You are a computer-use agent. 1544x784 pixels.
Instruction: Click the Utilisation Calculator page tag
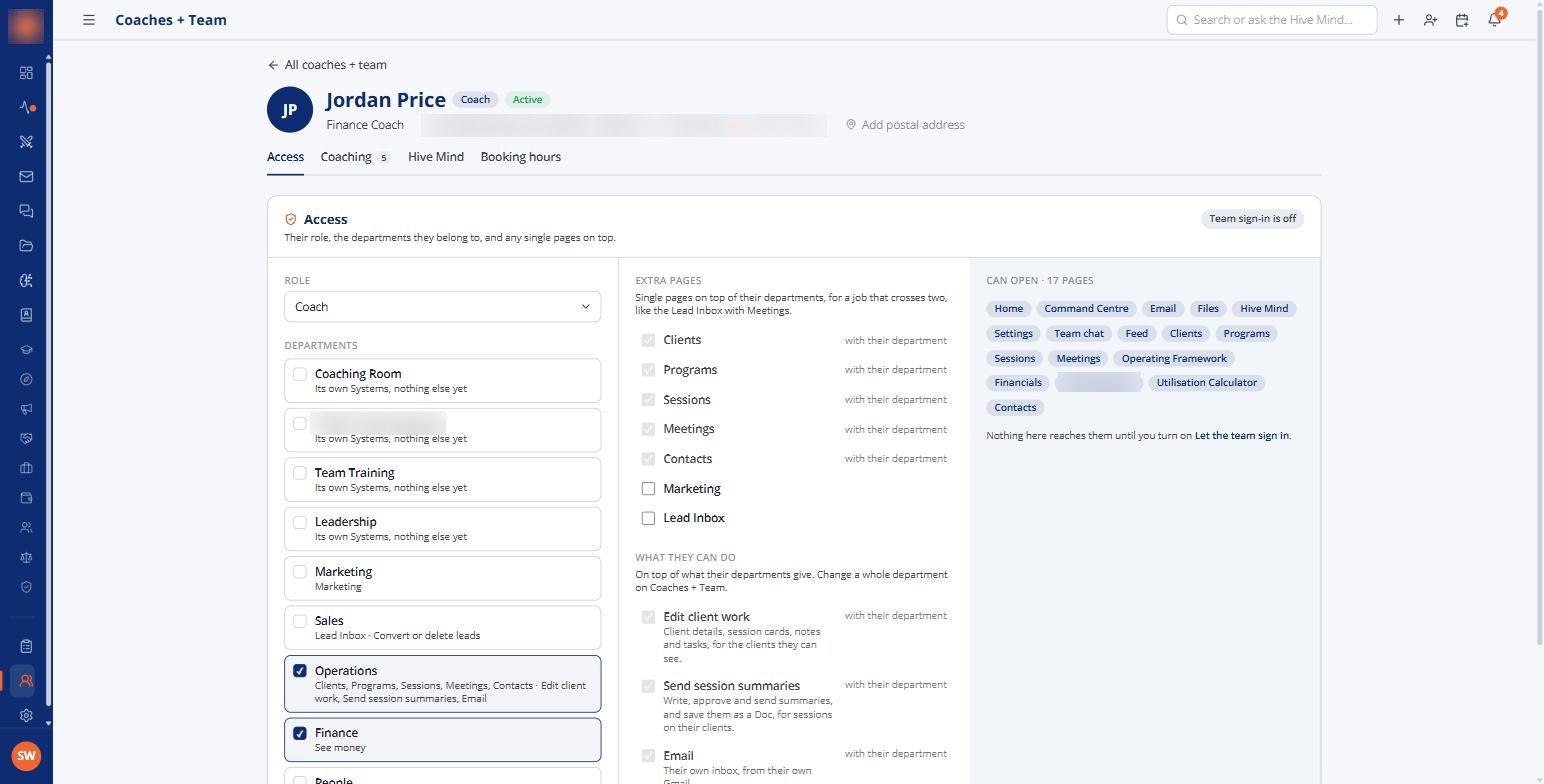tap(1207, 383)
